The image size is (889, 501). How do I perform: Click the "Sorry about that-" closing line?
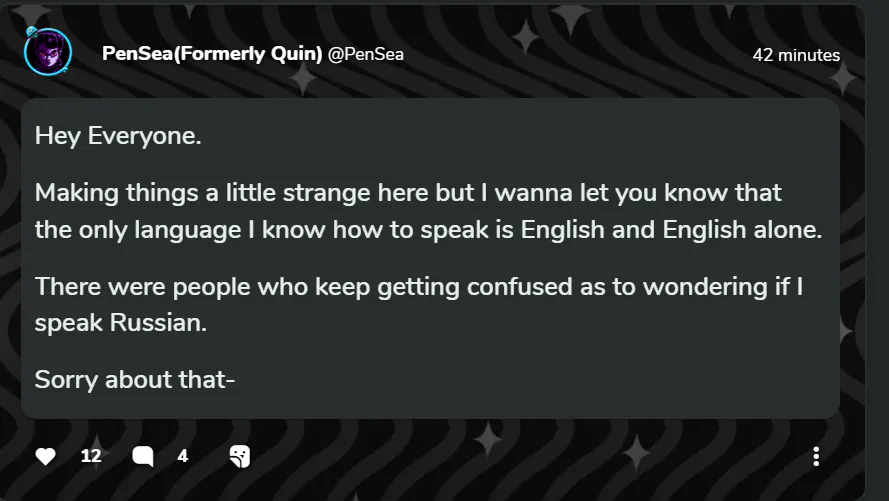point(135,380)
